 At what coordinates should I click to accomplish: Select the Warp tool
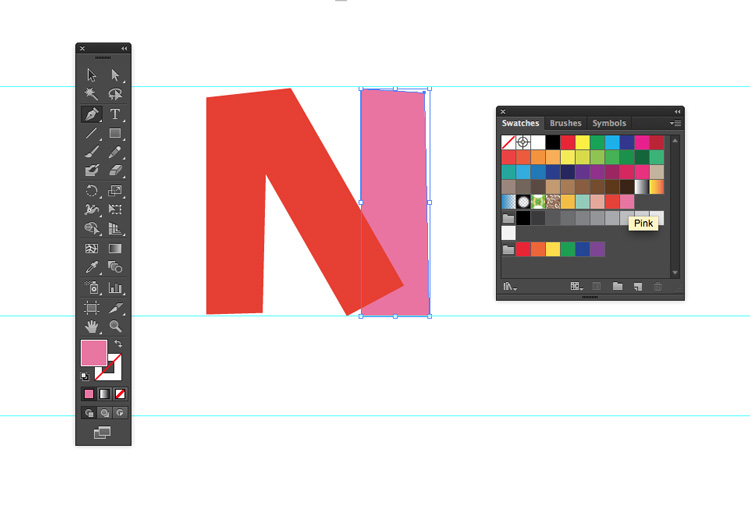tap(91, 209)
